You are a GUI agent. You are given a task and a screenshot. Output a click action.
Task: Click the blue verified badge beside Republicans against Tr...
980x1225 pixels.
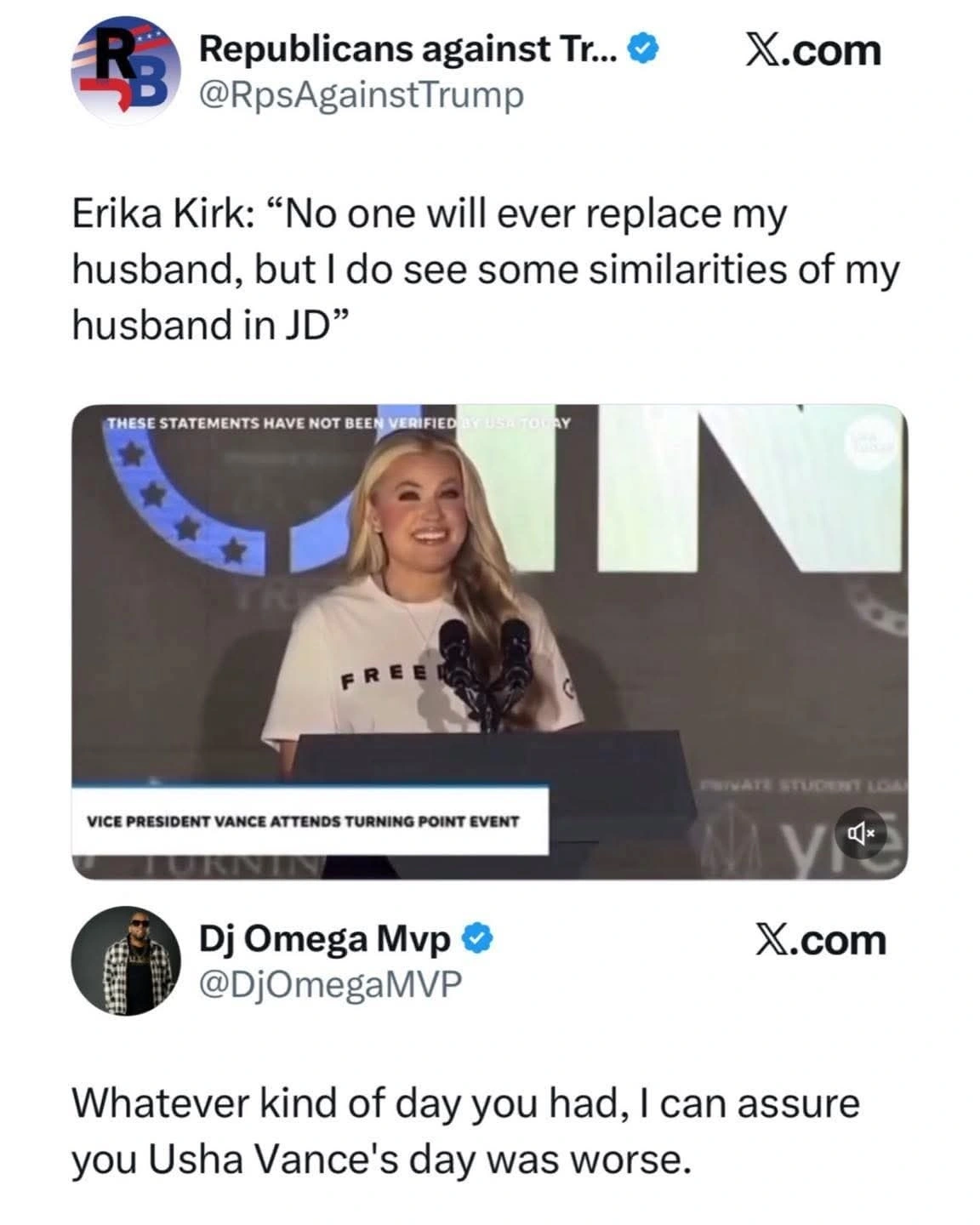[642, 50]
